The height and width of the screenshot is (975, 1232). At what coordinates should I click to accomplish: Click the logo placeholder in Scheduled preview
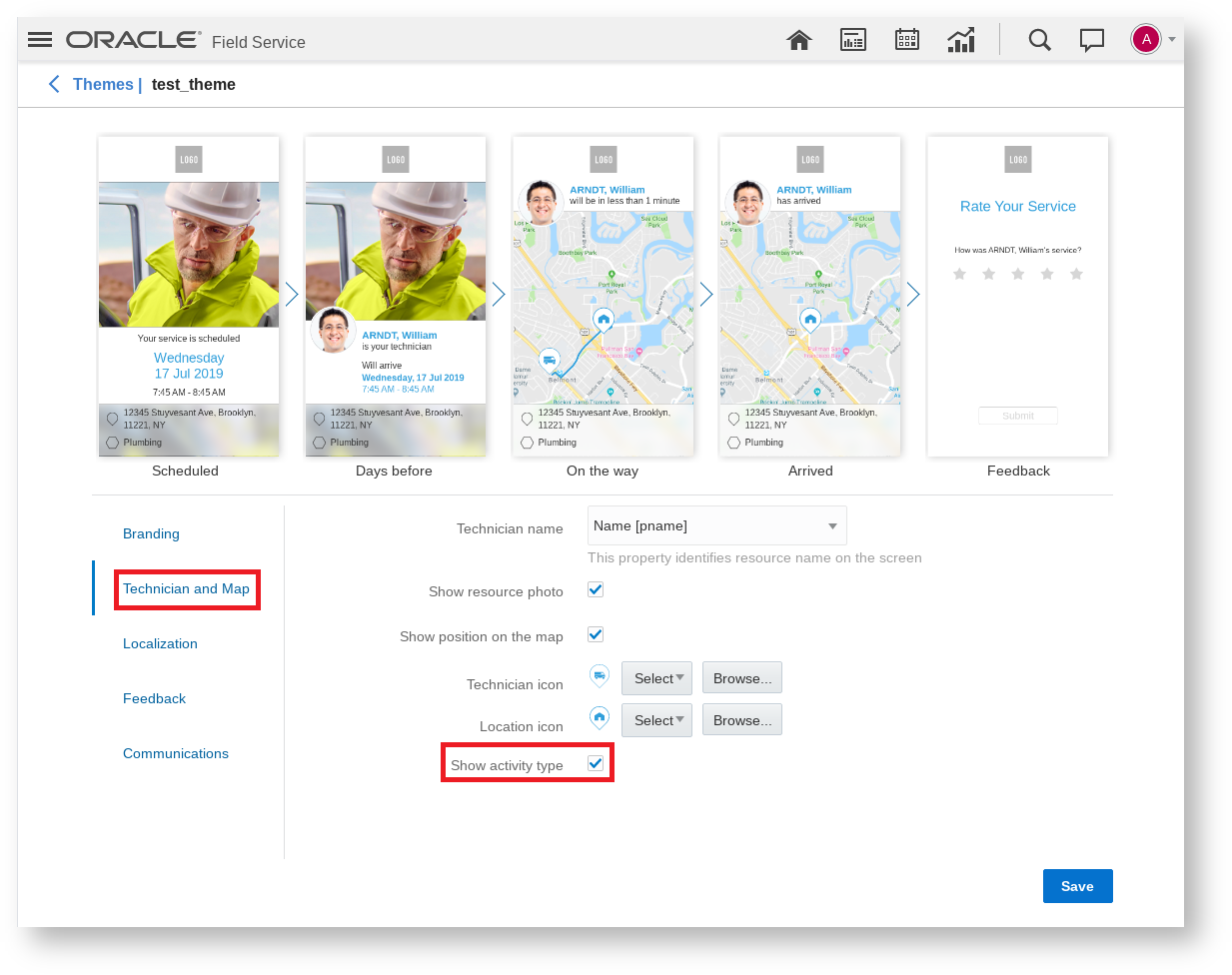point(189,160)
